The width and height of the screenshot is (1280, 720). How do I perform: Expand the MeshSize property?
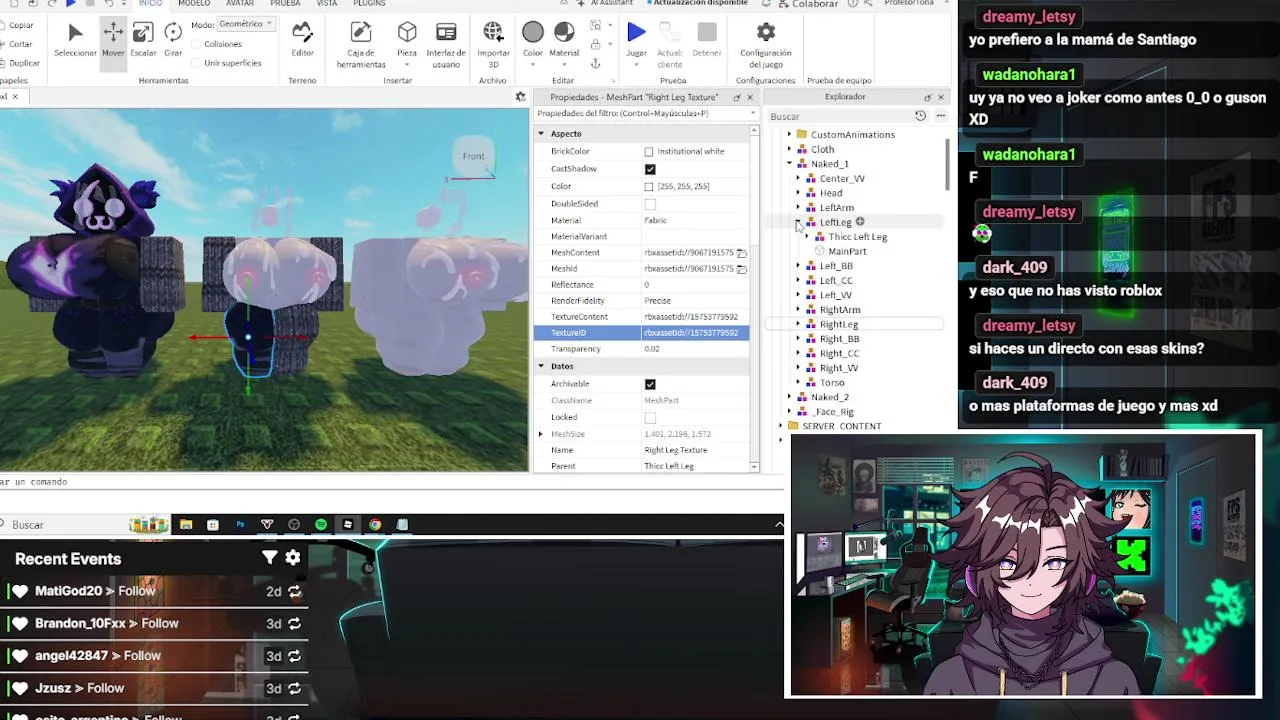tap(541, 434)
